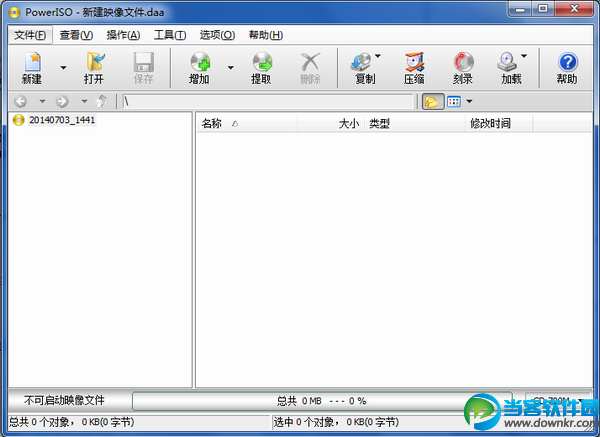Screen dimensions: 600x437
Task: Click the 总共 0 MB capacity progress bar
Action: tap(322, 401)
